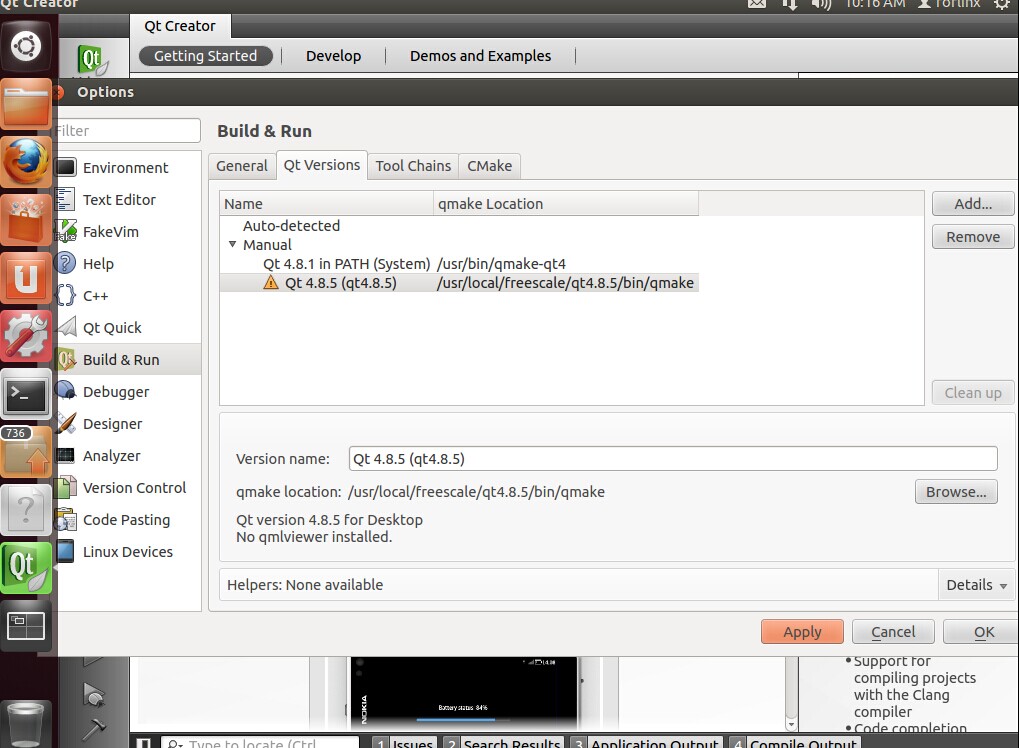Image resolution: width=1019 pixels, height=748 pixels.
Task: Open Getting Started welcome tab
Action: pyautogui.click(x=205, y=56)
